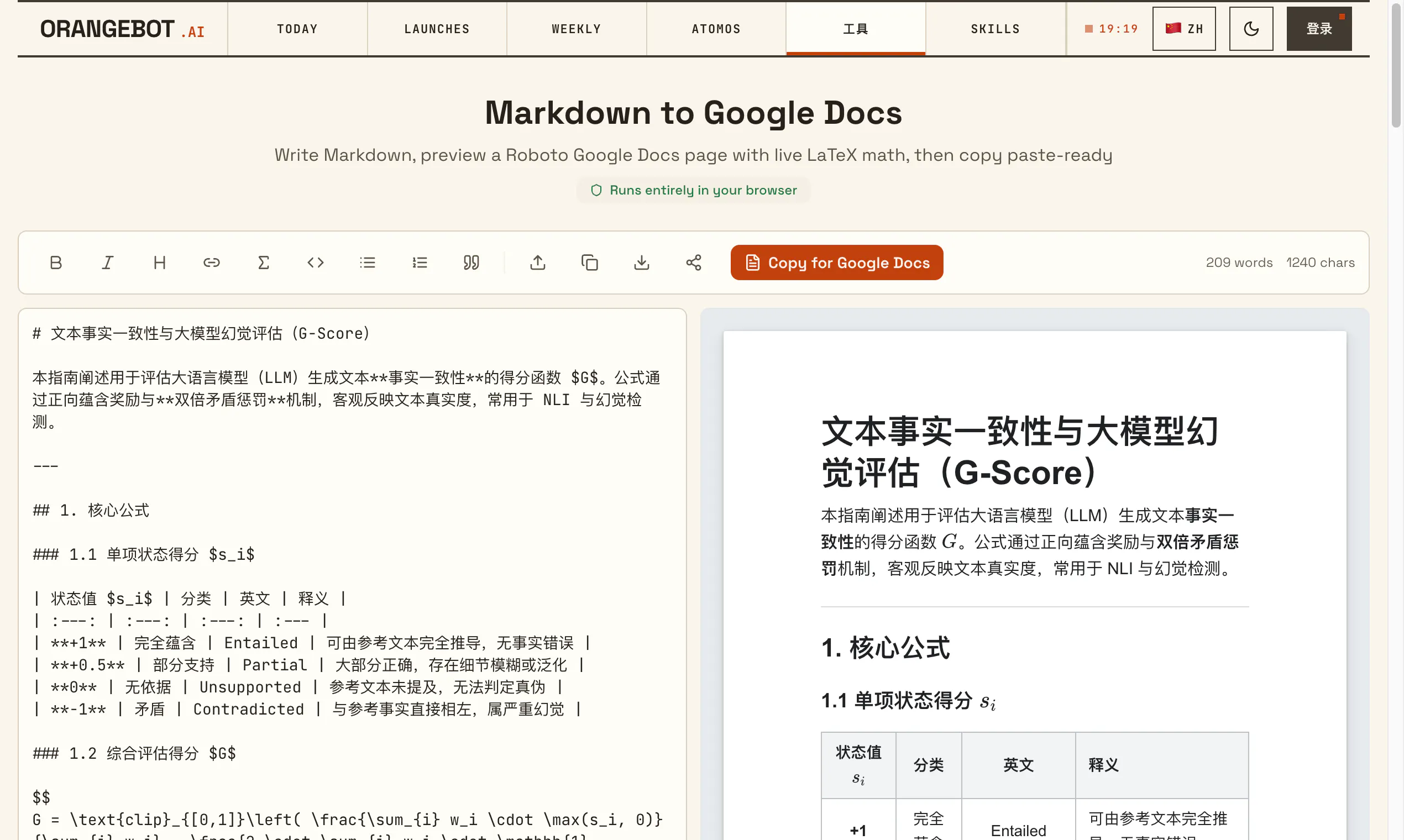
Task: Switch language using the ZH button
Action: click(1184, 29)
